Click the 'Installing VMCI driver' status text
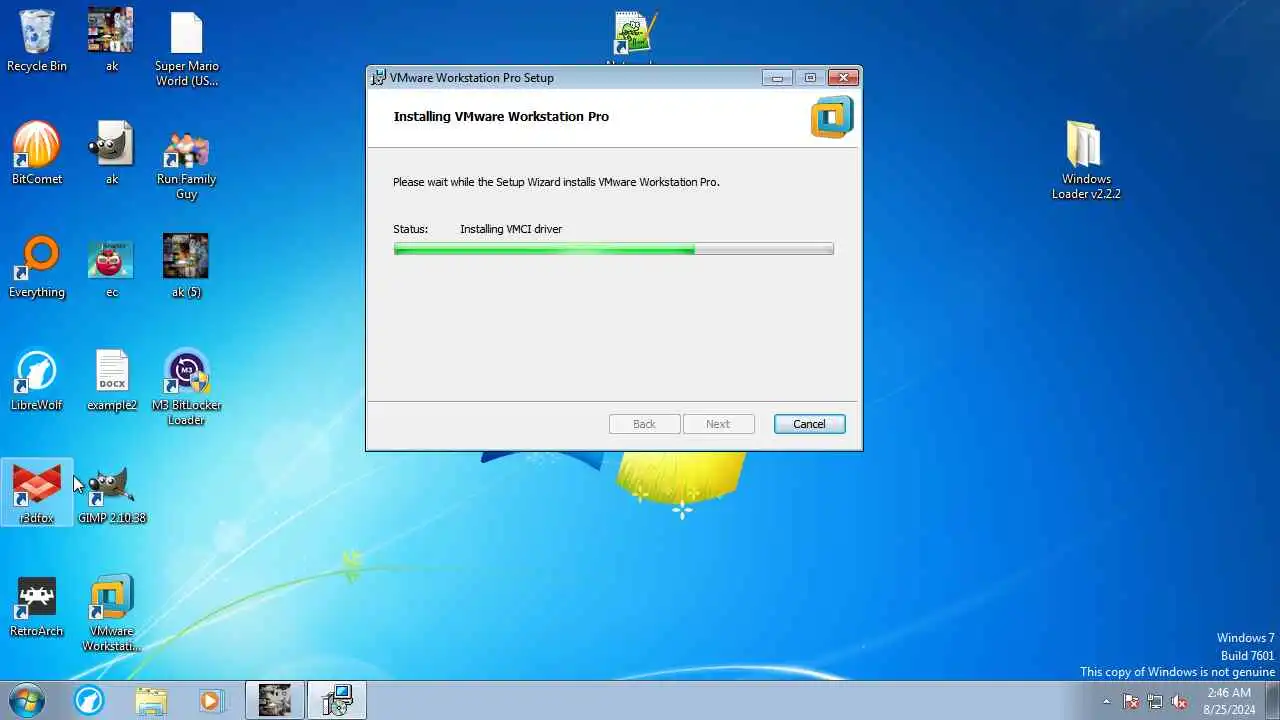 point(511,229)
